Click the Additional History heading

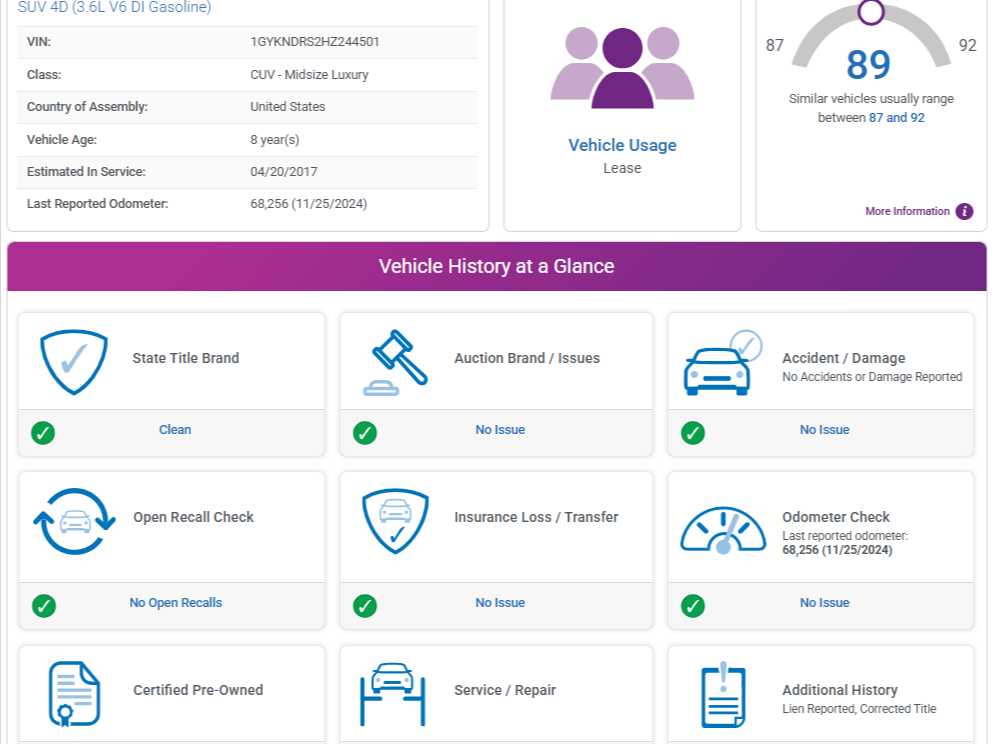pyautogui.click(x=840, y=690)
